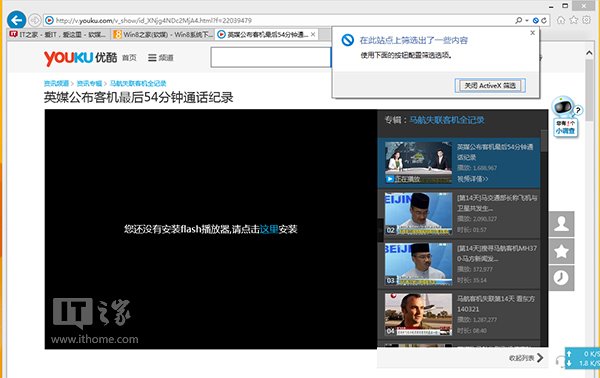
Task: Open the user profile sidebar icon
Action: pos(561,224)
